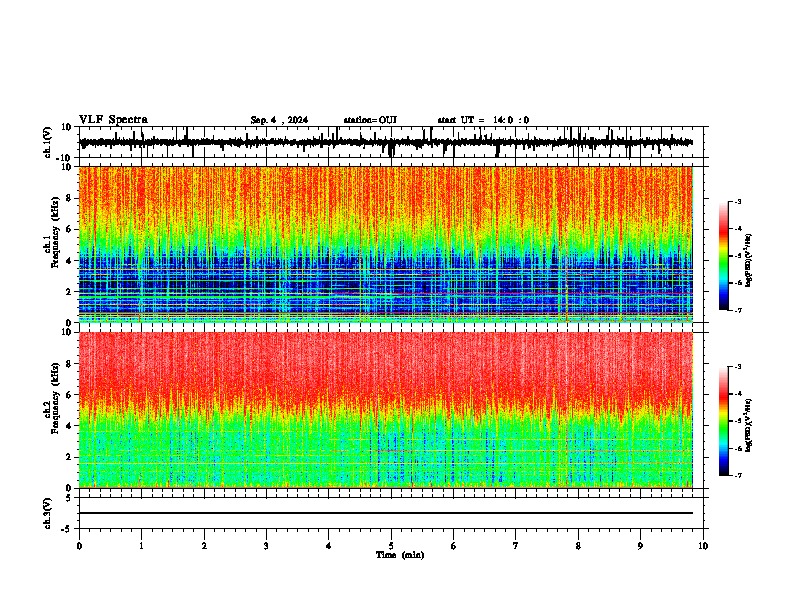Click the flat ch.3 voltage trace line
Viewport: 792px width, 612px height.
pyautogui.click(x=386, y=513)
